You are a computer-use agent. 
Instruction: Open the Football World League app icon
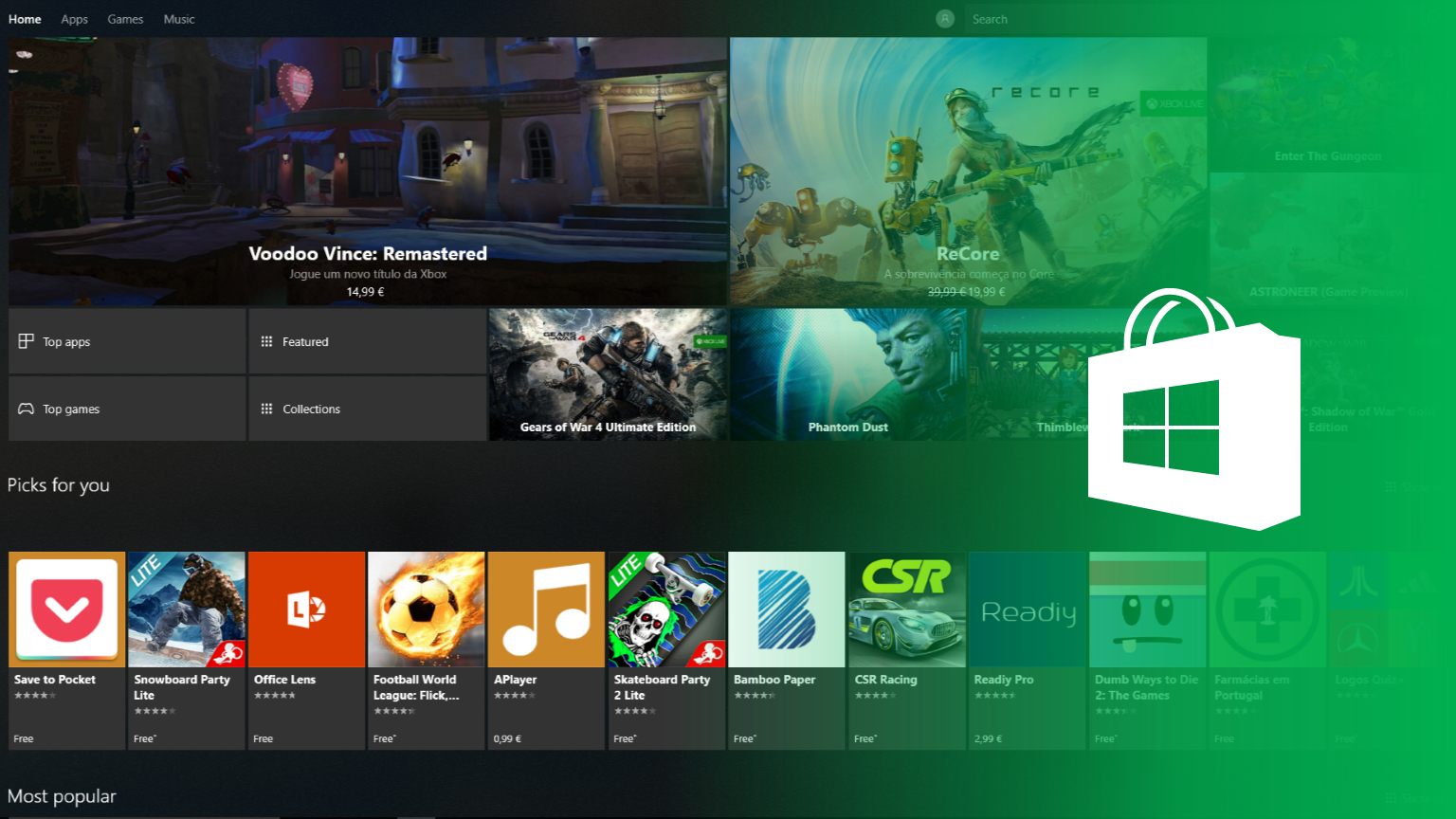[427, 610]
